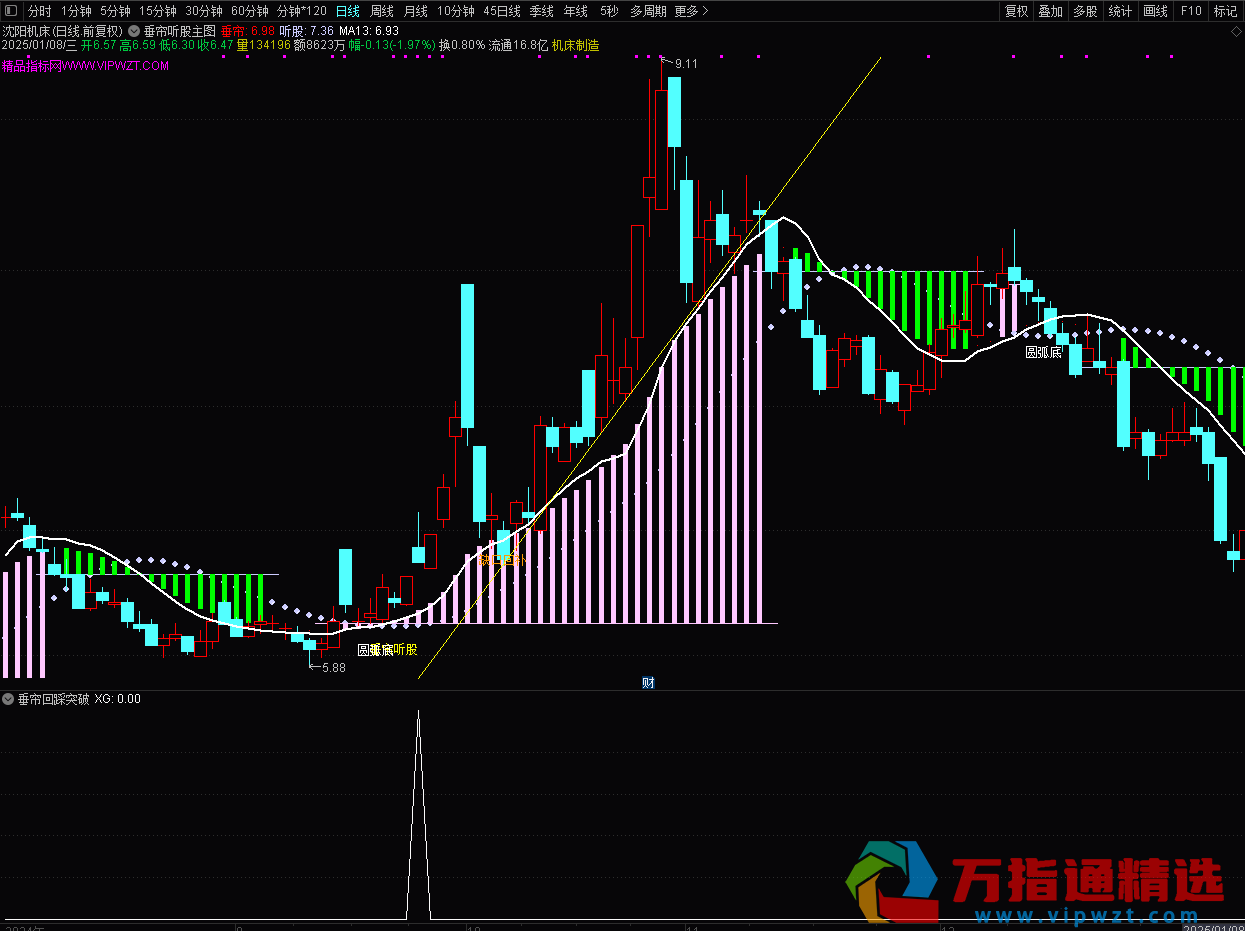Select the 日线 daily period tab
The width and height of the screenshot is (1245, 931).
348,11
